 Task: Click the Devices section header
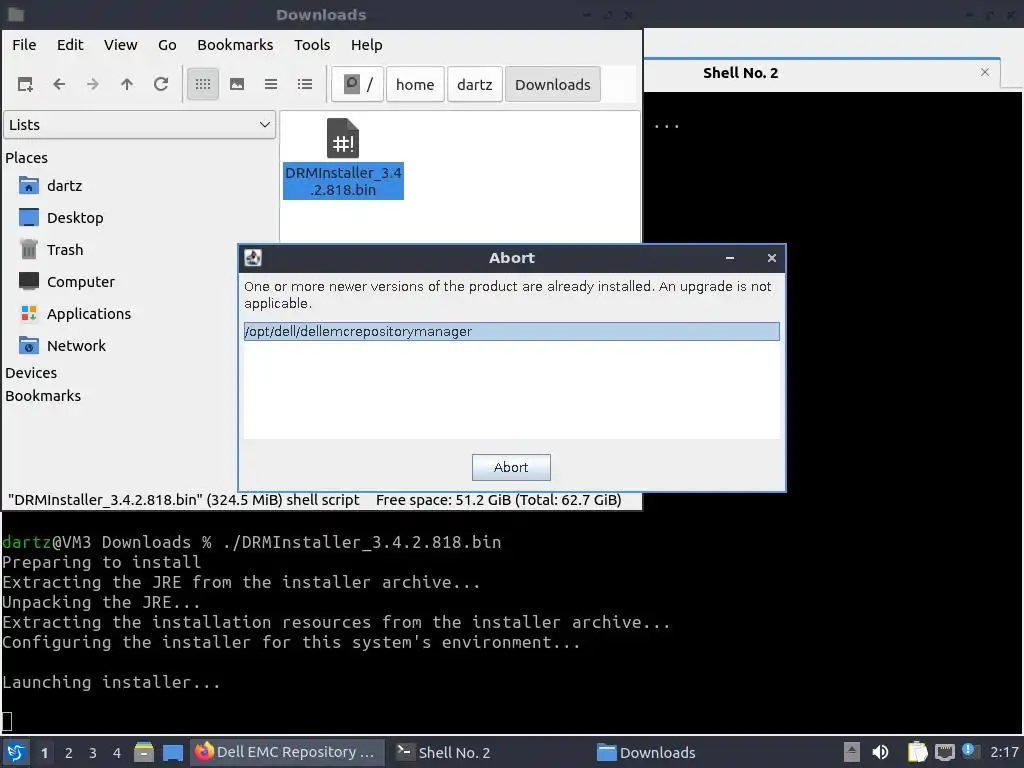31,373
